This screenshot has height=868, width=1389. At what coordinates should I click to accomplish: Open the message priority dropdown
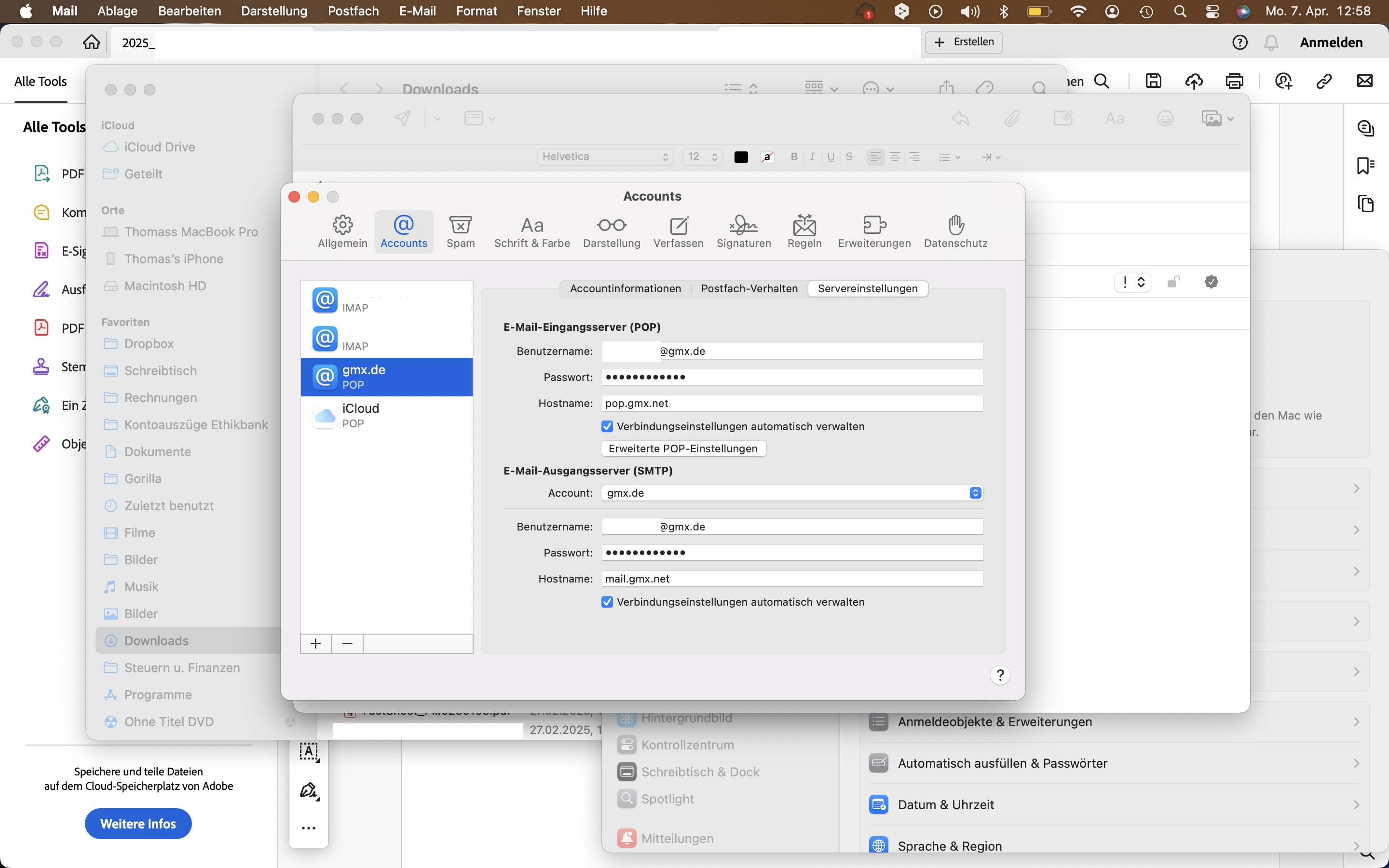pyautogui.click(x=1132, y=282)
